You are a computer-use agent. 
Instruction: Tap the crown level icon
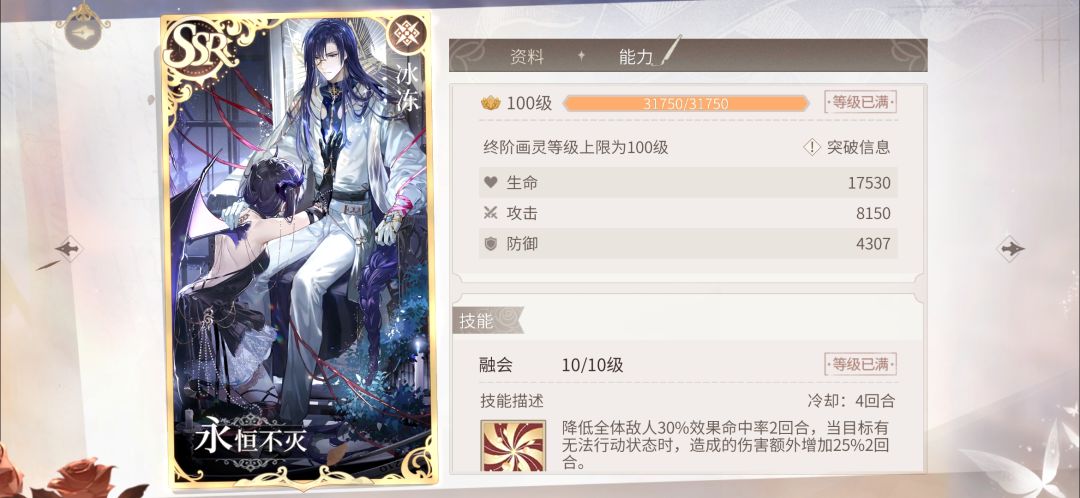tap(490, 103)
